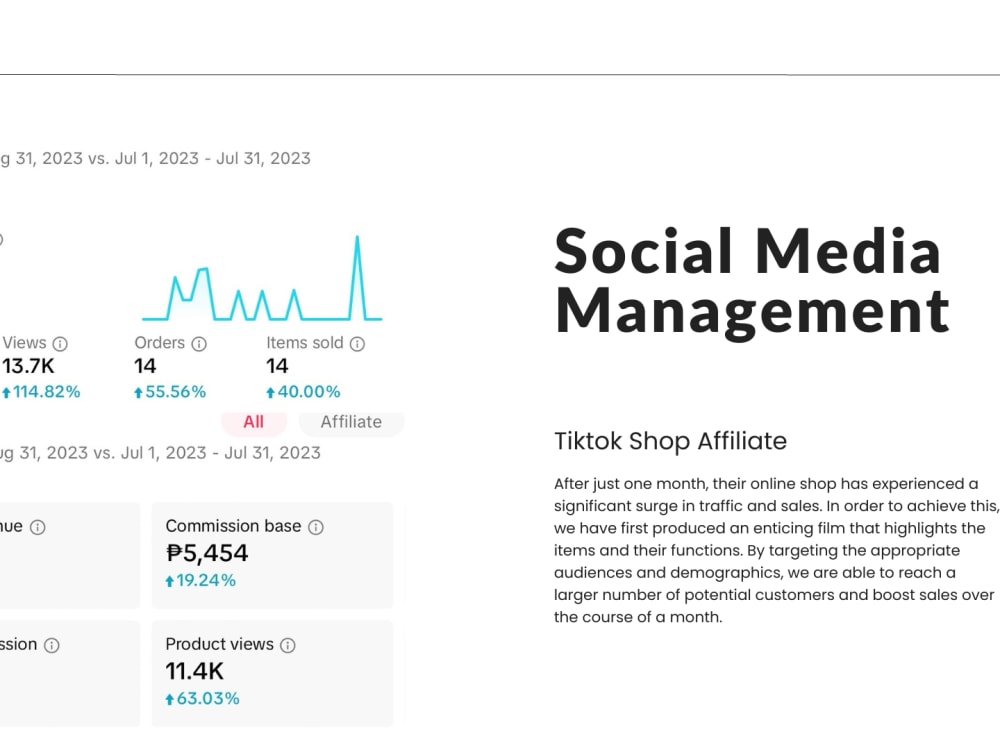This screenshot has height=750, width=1000.
Task: Open info icon next to Views
Action: point(60,344)
